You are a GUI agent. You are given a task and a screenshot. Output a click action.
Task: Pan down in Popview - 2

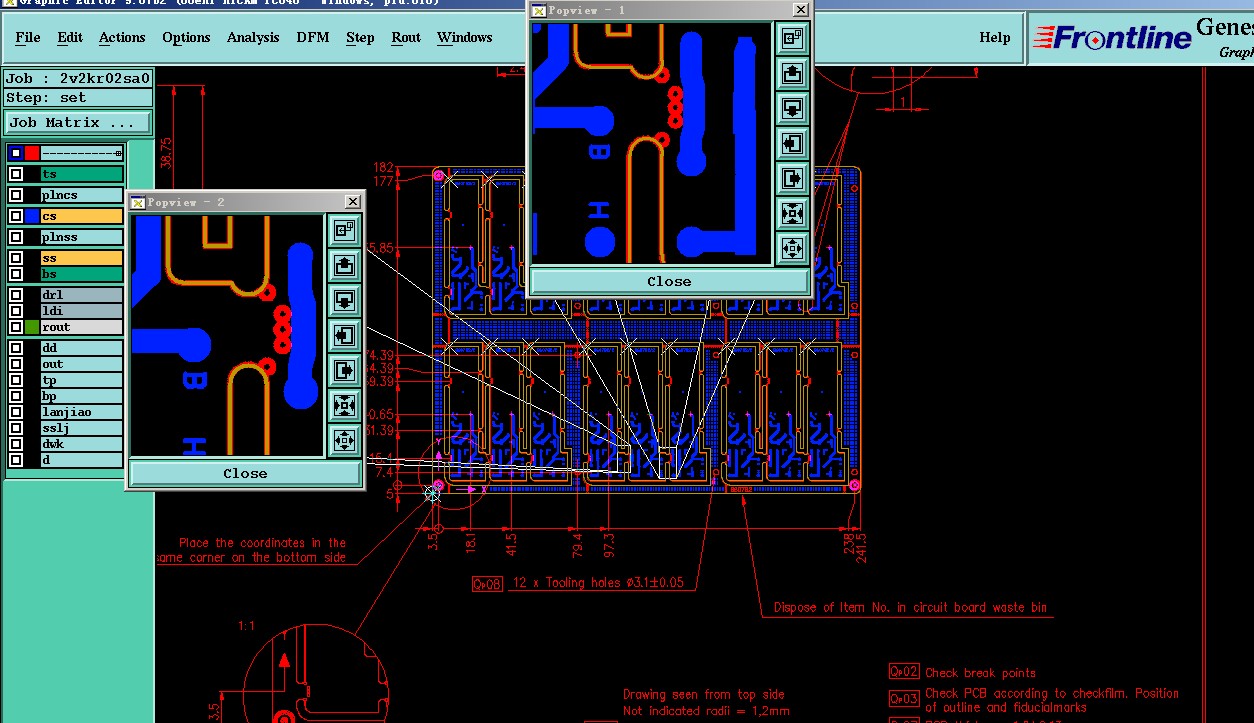tap(344, 300)
